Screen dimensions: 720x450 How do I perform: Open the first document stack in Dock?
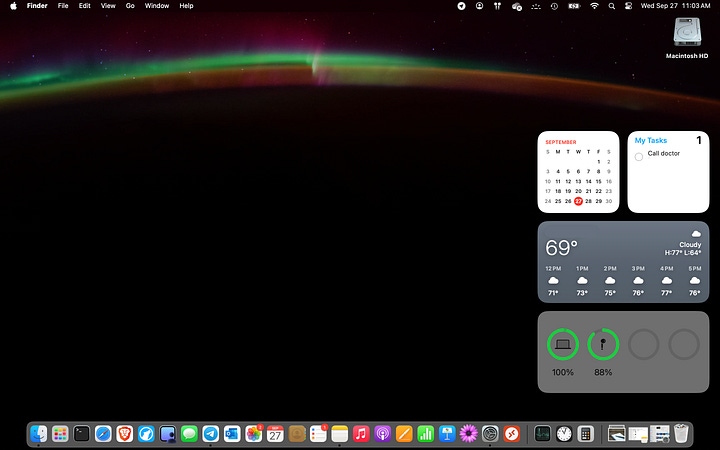(616, 433)
